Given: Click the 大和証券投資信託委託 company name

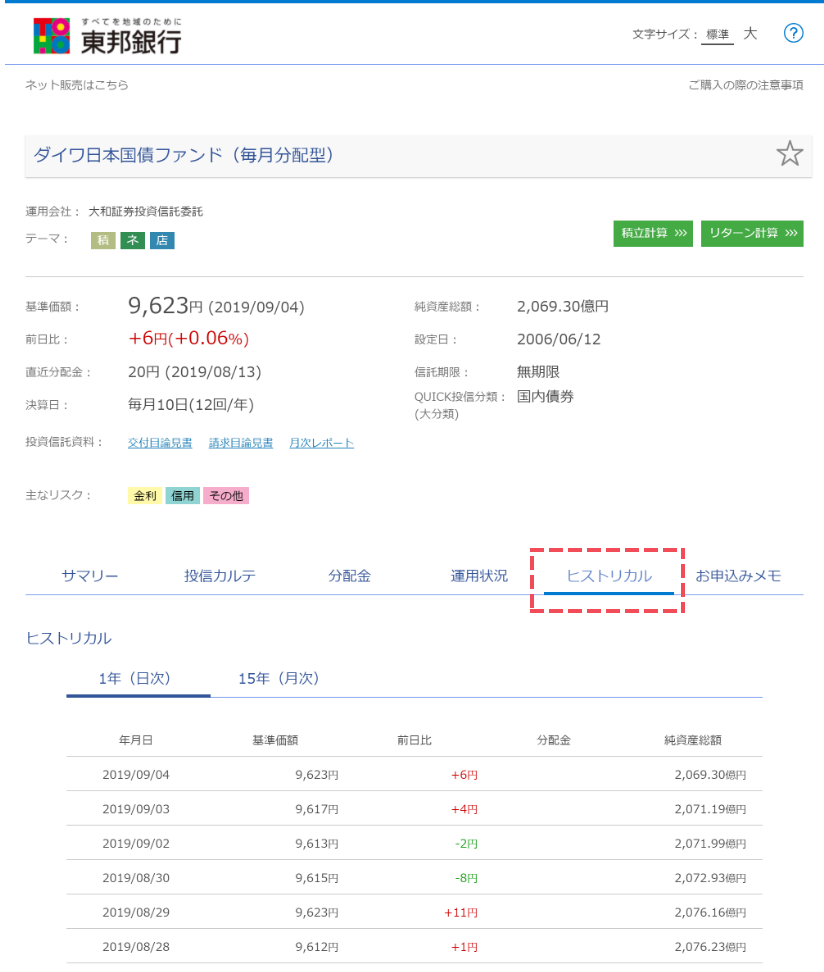Looking at the screenshot, I should 146,211.
